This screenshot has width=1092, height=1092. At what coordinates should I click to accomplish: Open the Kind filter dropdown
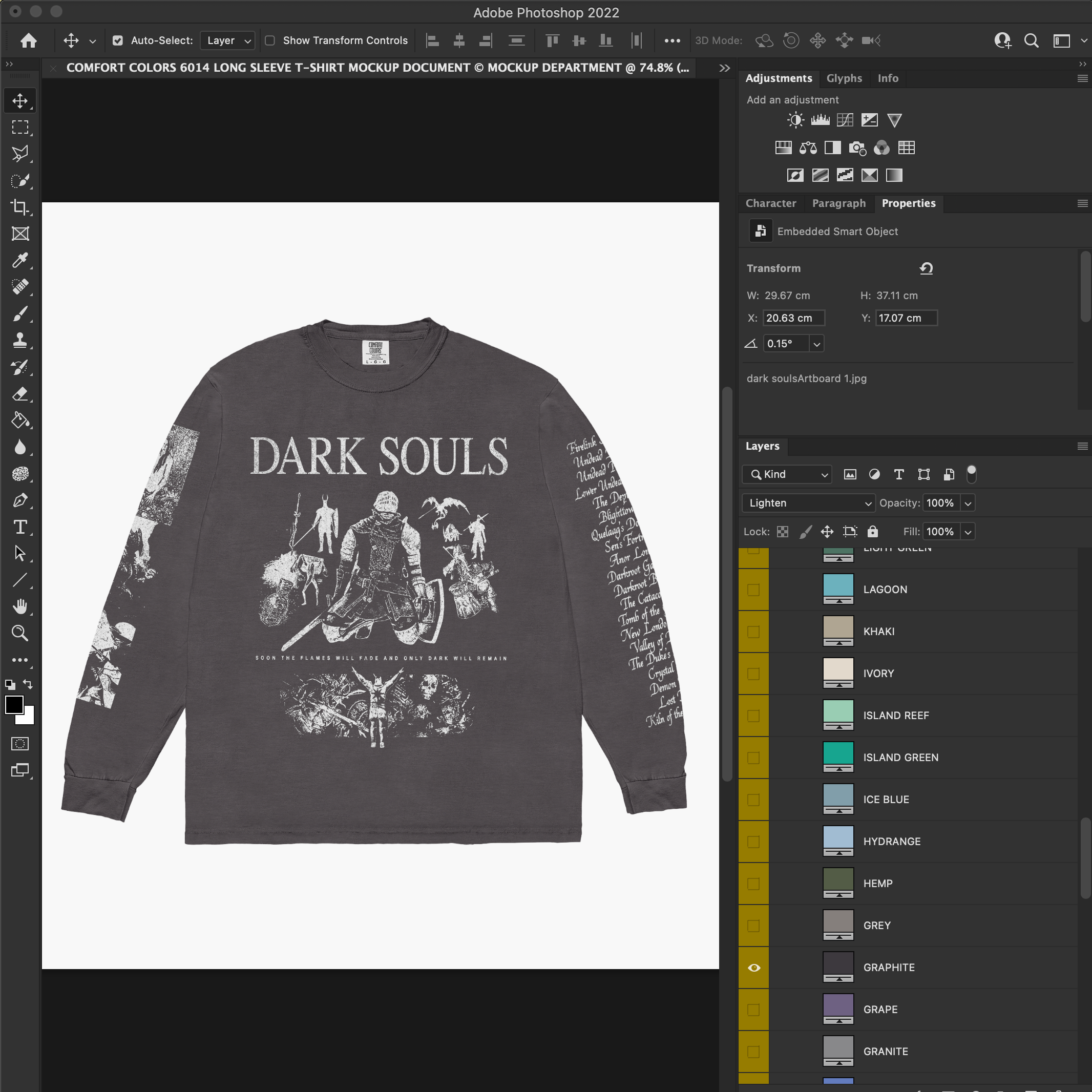(x=786, y=474)
